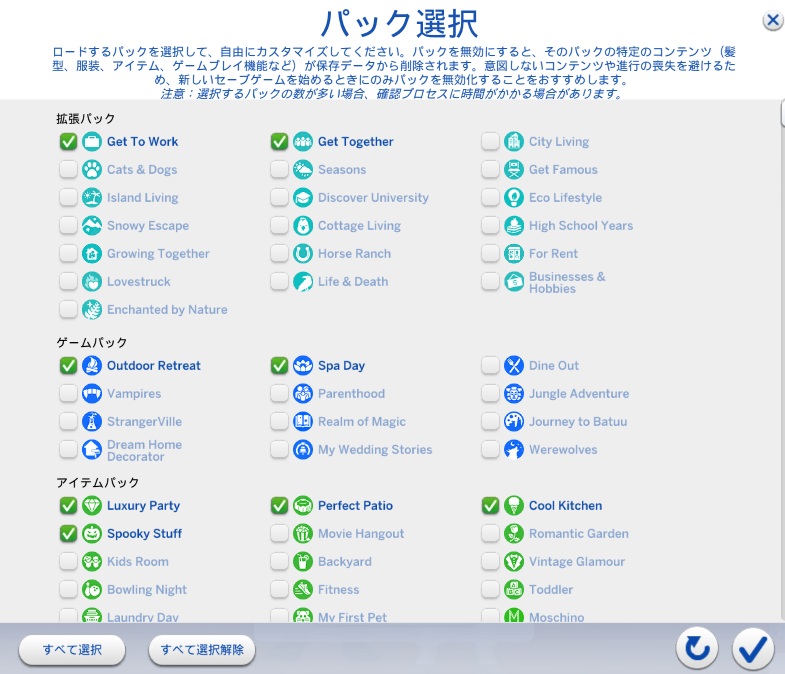Click the Realm of Magic spellbook icon

303,422
